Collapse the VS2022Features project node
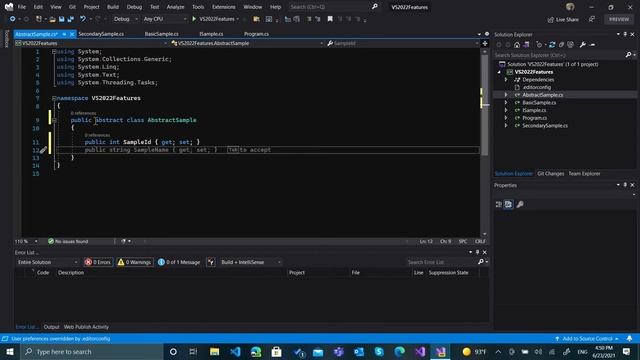 click(499, 72)
